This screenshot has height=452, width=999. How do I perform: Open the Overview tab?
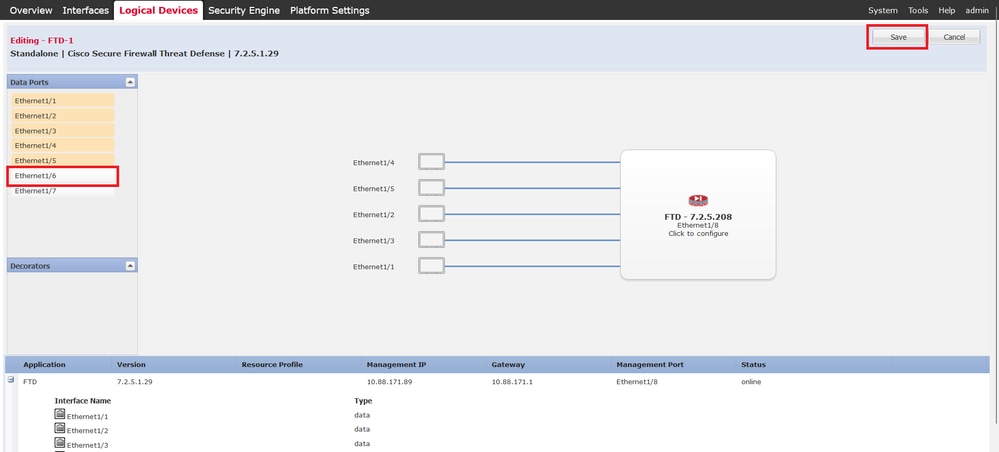[31, 10]
